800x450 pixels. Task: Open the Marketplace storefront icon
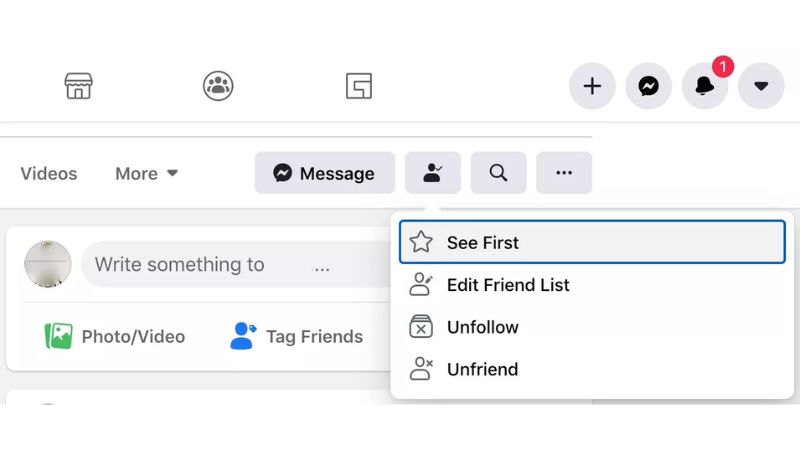(79, 86)
